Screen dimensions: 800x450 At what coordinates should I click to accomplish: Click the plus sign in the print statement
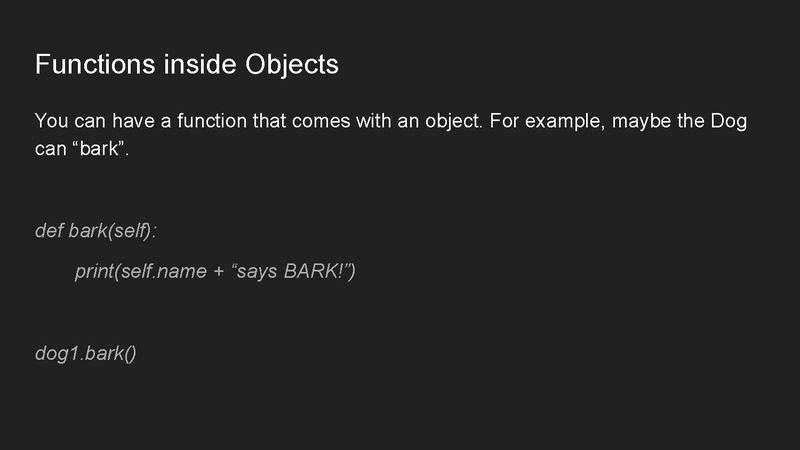coord(218,272)
